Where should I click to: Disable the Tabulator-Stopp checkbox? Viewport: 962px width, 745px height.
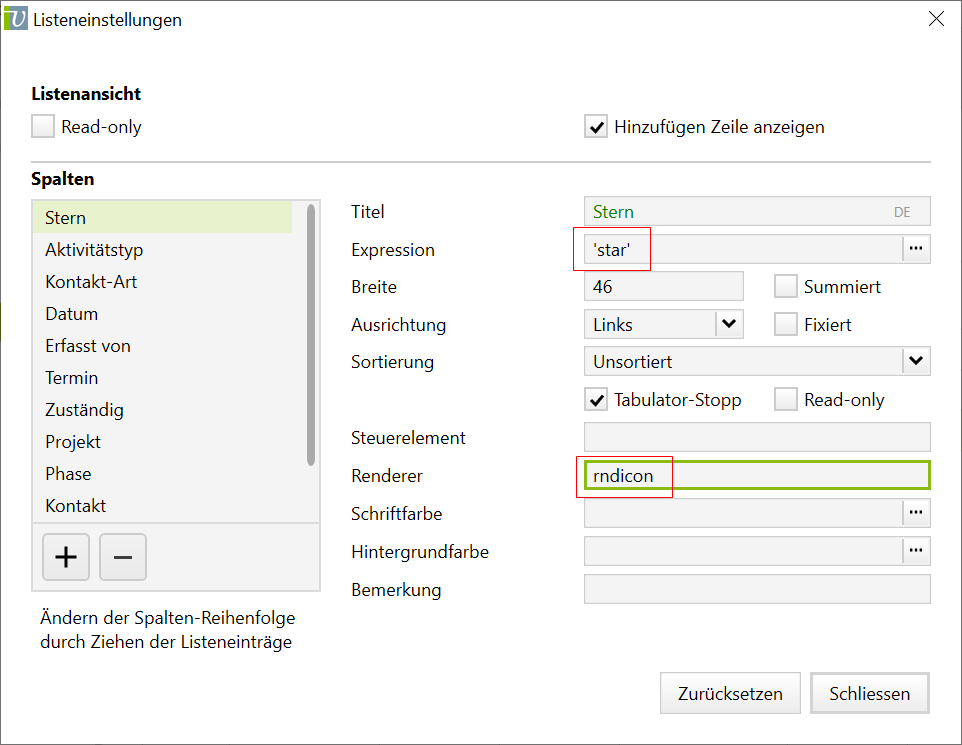click(596, 400)
